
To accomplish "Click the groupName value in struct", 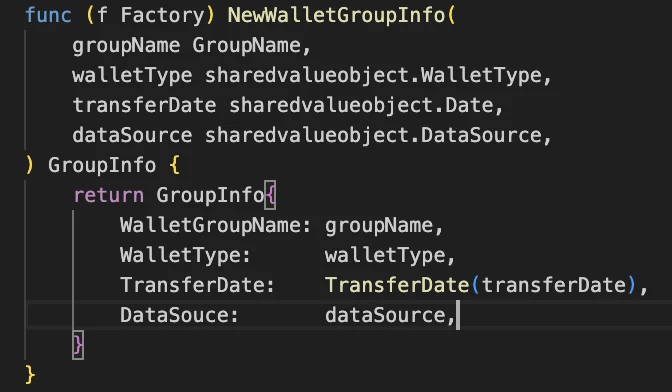I will click(378, 225).
